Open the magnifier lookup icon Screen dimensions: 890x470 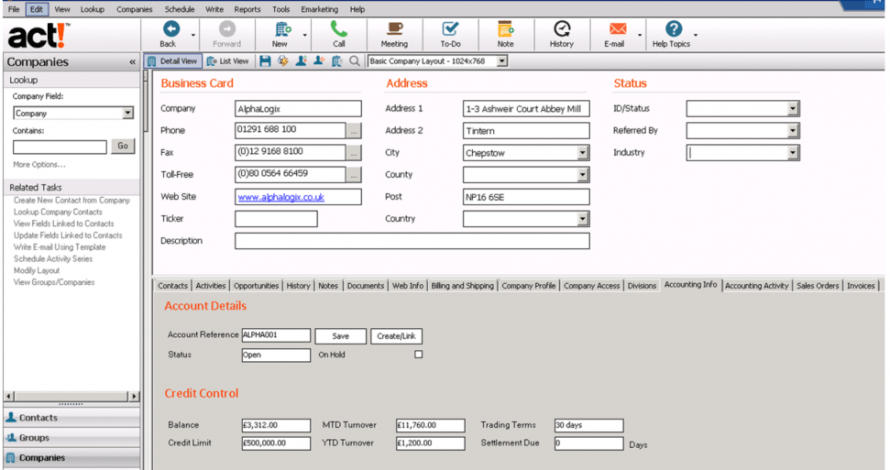click(x=354, y=61)
